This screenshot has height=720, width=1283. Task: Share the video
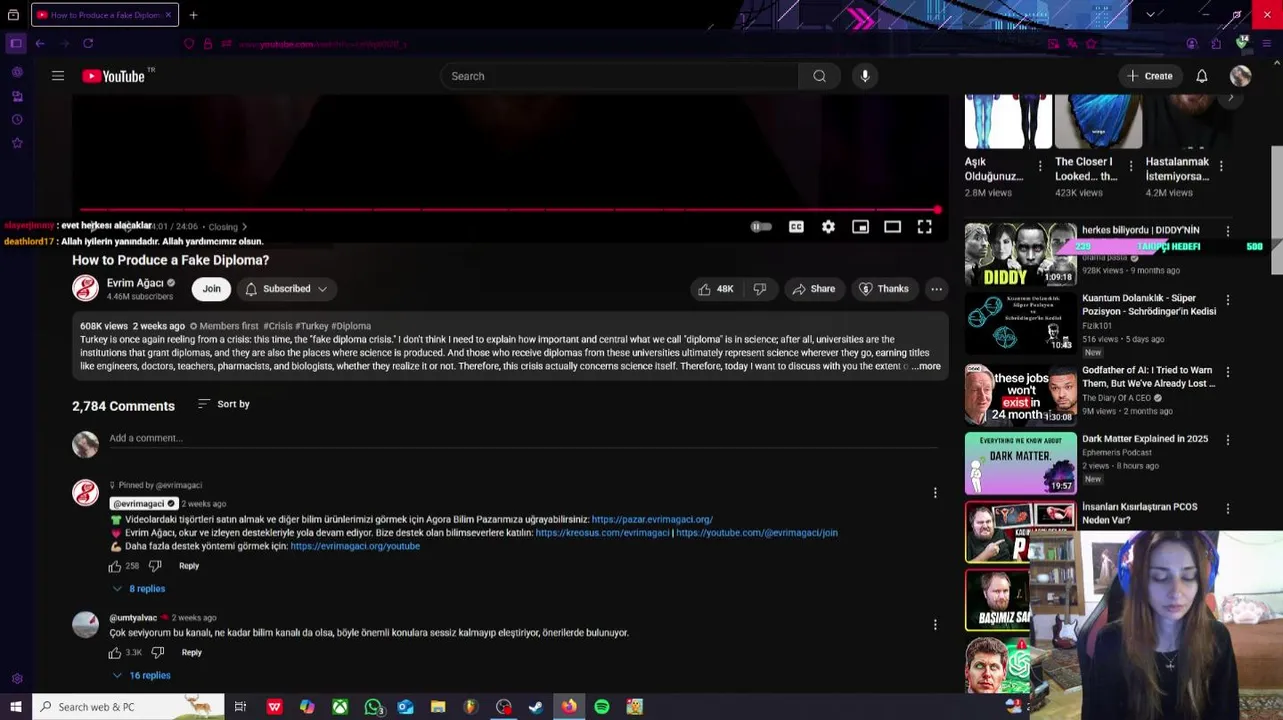coord(813,289)
